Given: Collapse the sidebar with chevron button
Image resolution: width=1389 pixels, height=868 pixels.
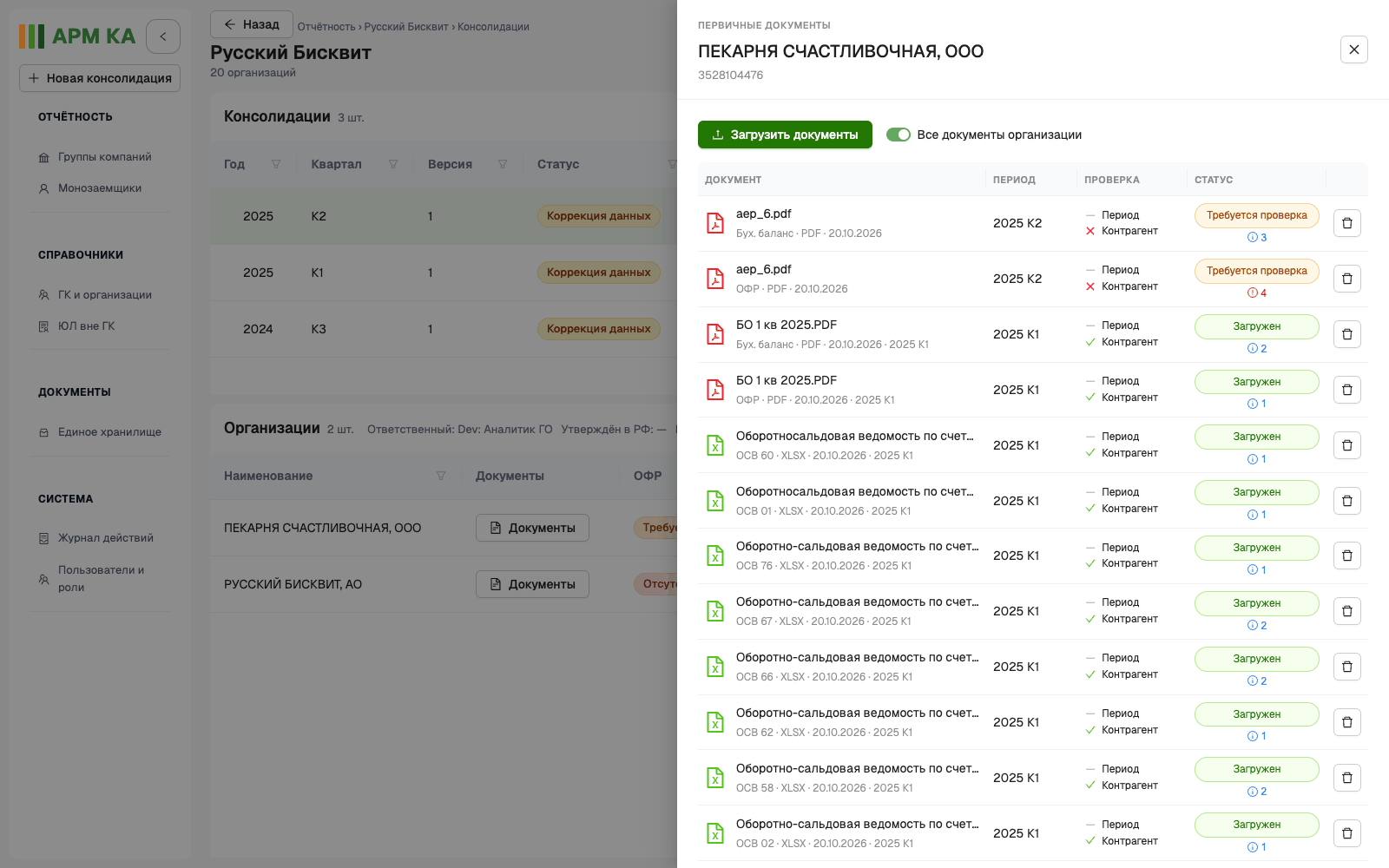Looking at the screenshot, I should click(x=163, y=36).
